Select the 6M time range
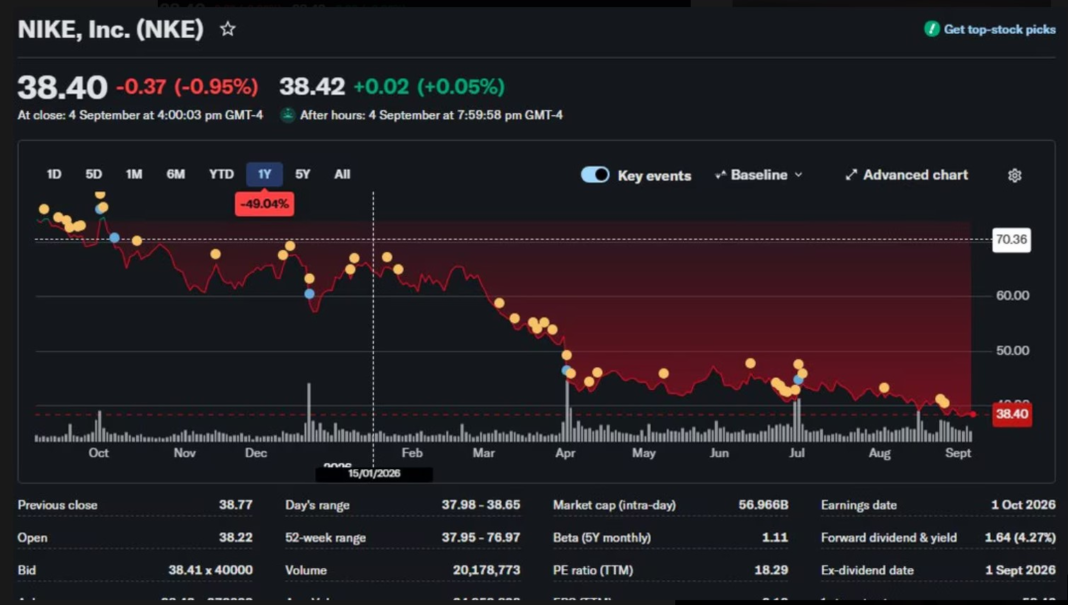The image size is (1068, 605). 176,174
